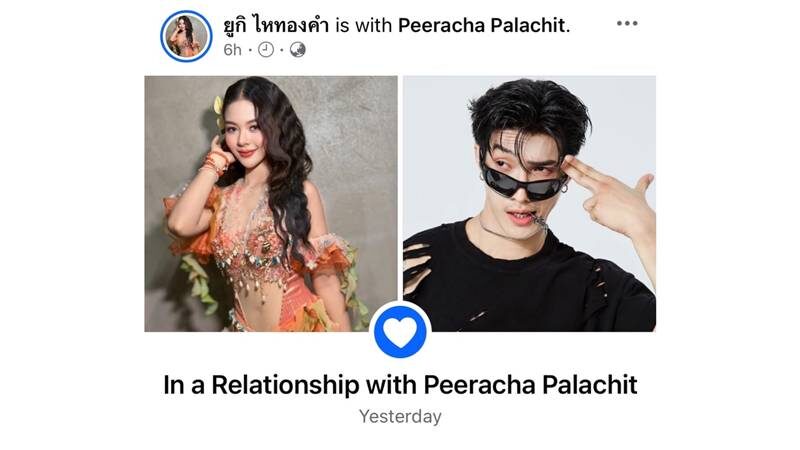Open ยูกิ ไหทองคำ profile name link

276,24
